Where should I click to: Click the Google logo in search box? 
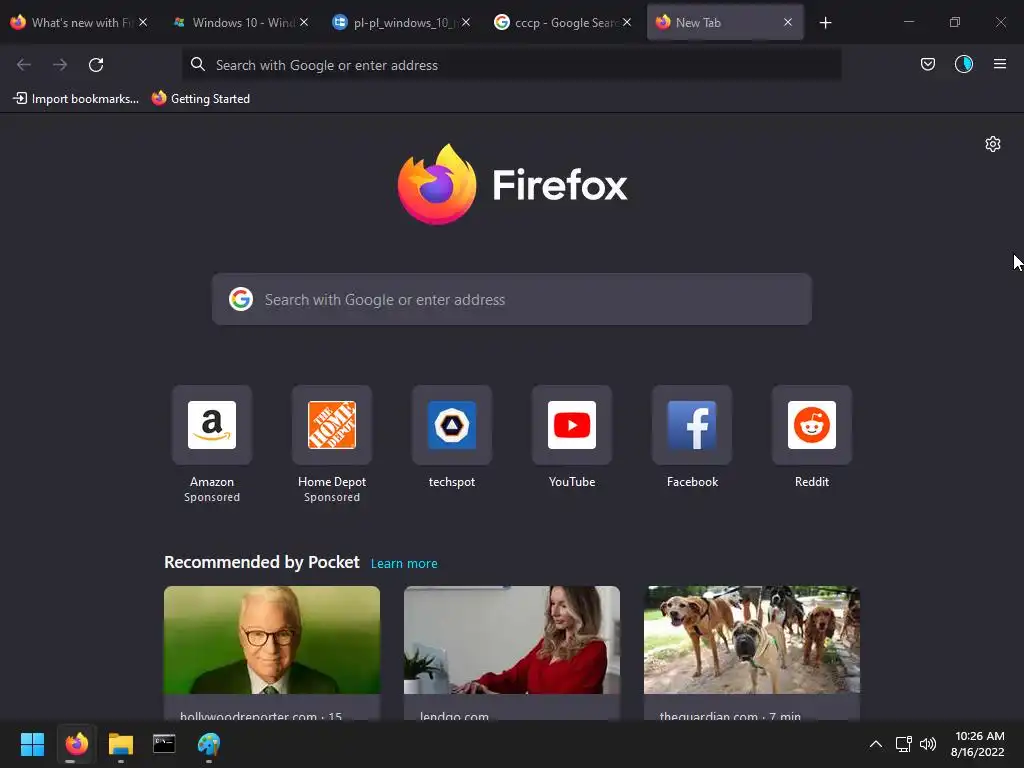point(241,299)
